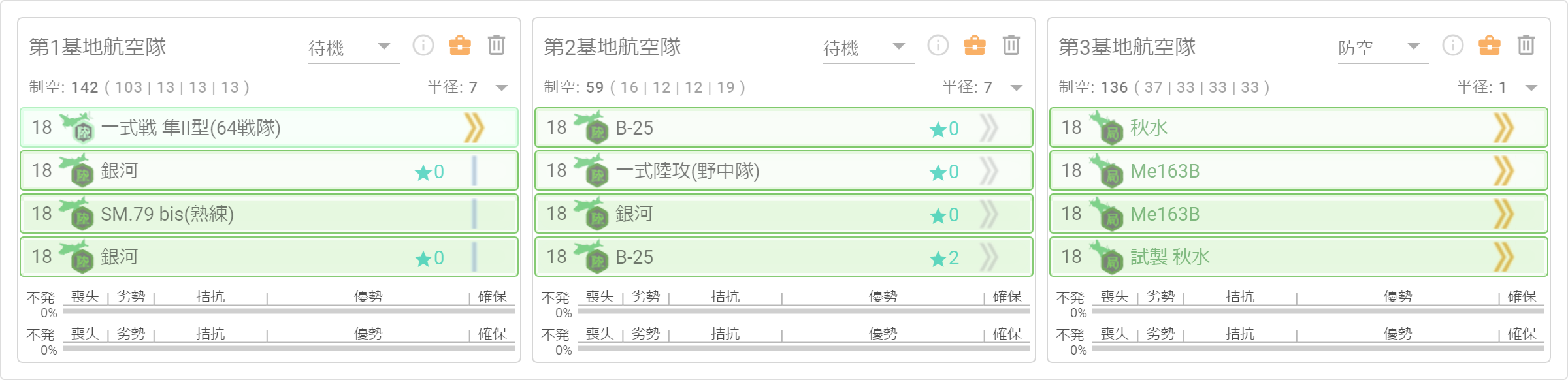Expand the 半径 7 details arrow in 第2基地航空隊
Image resolution: width=1568 pixels, height=380 pixels.
[x=1017, y=87]
